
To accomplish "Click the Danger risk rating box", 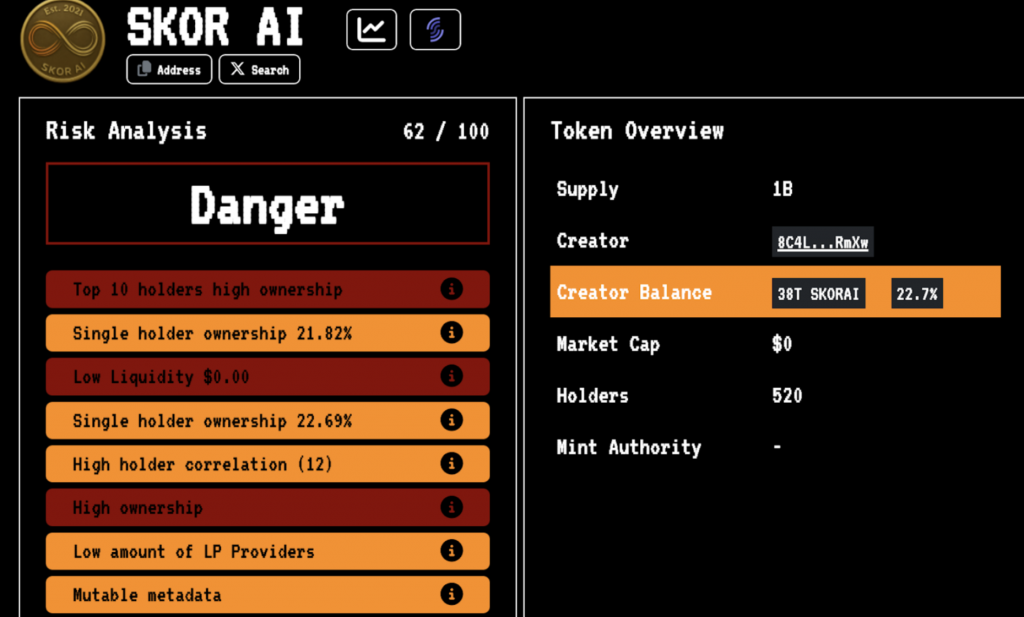I will [x=268, y=204].
